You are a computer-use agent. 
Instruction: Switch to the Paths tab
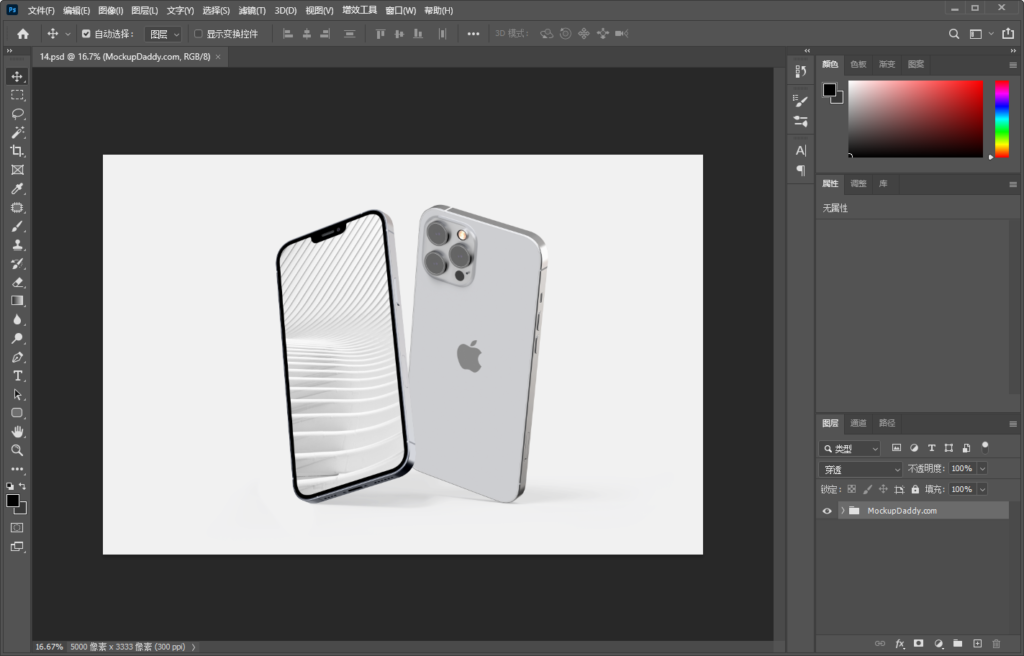[x=887, y=423]
